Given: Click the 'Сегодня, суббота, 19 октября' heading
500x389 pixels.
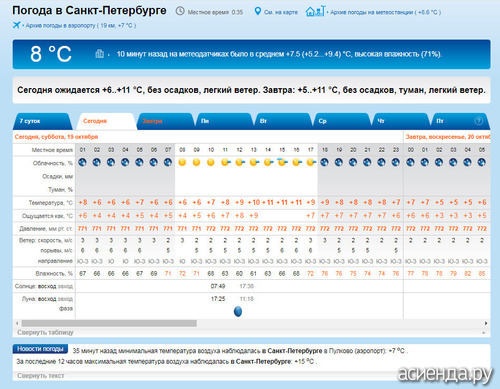Looking at the screenshot, I should pyautogui.click(x=56, y=137).
